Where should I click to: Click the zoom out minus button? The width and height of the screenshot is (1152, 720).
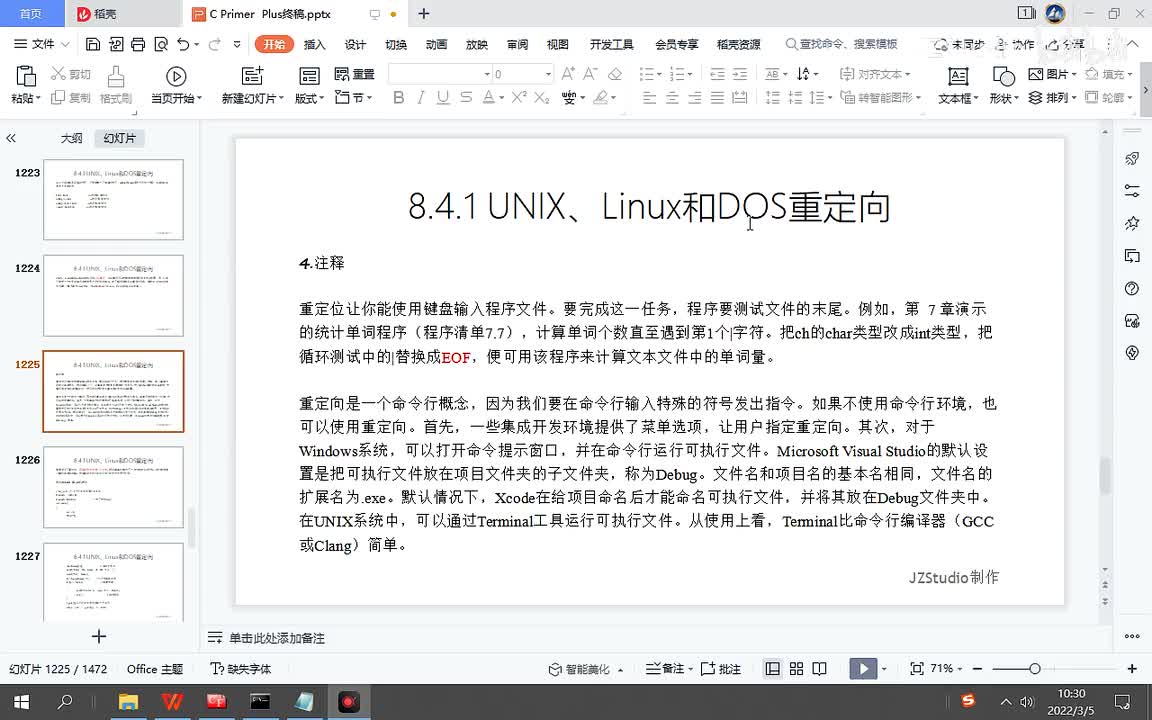[x=977, y=669]
